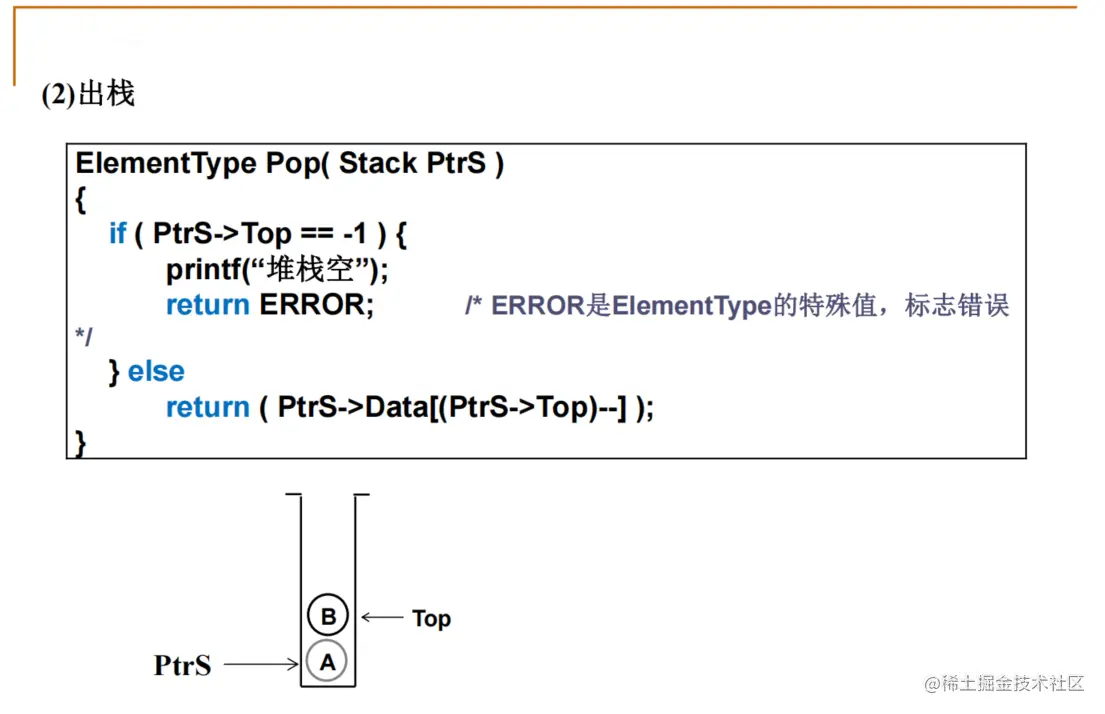Screen dimensions: 1105x714
Task: Click the PtrS label below the code
Action: [183, 665]
